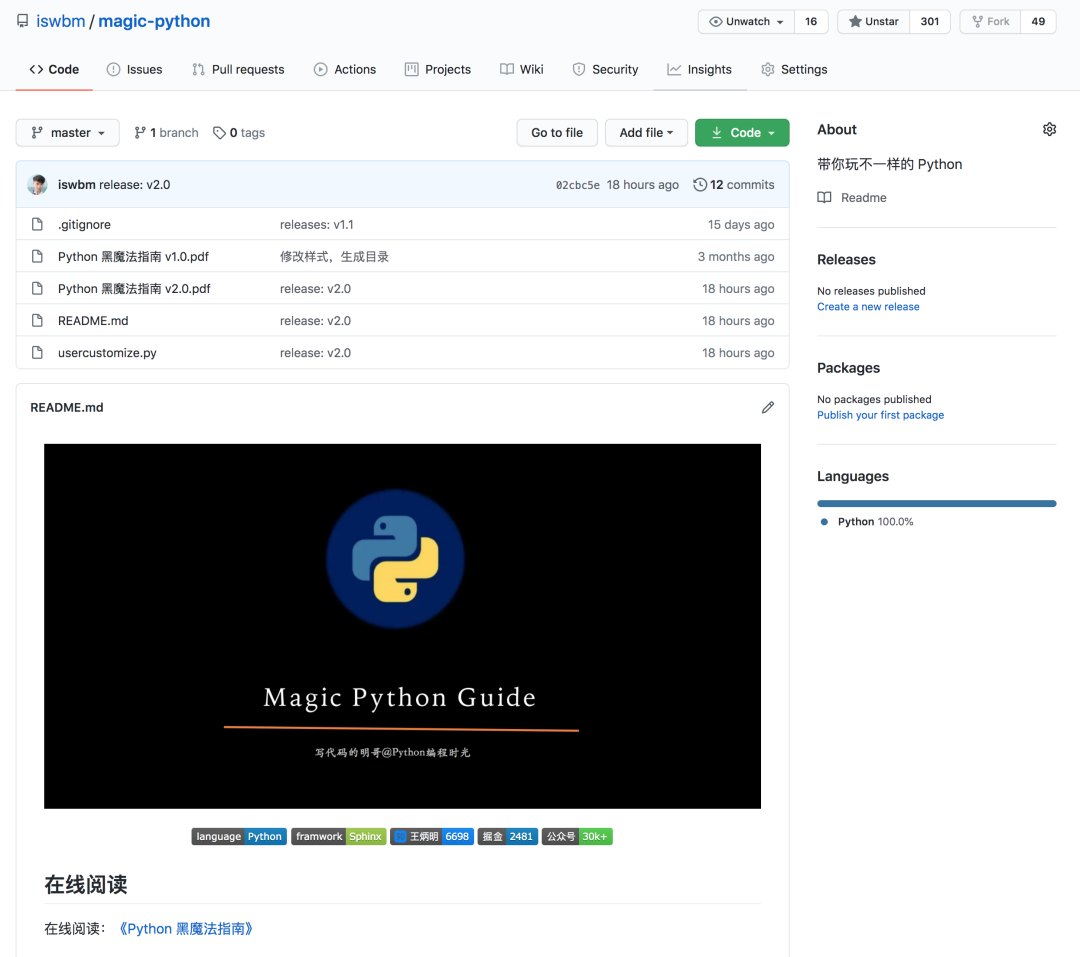Screen dimensions: 1080x957
Task: Open Python 黑魔法指南 v2.0.pdf
Action: click(134, 289)
